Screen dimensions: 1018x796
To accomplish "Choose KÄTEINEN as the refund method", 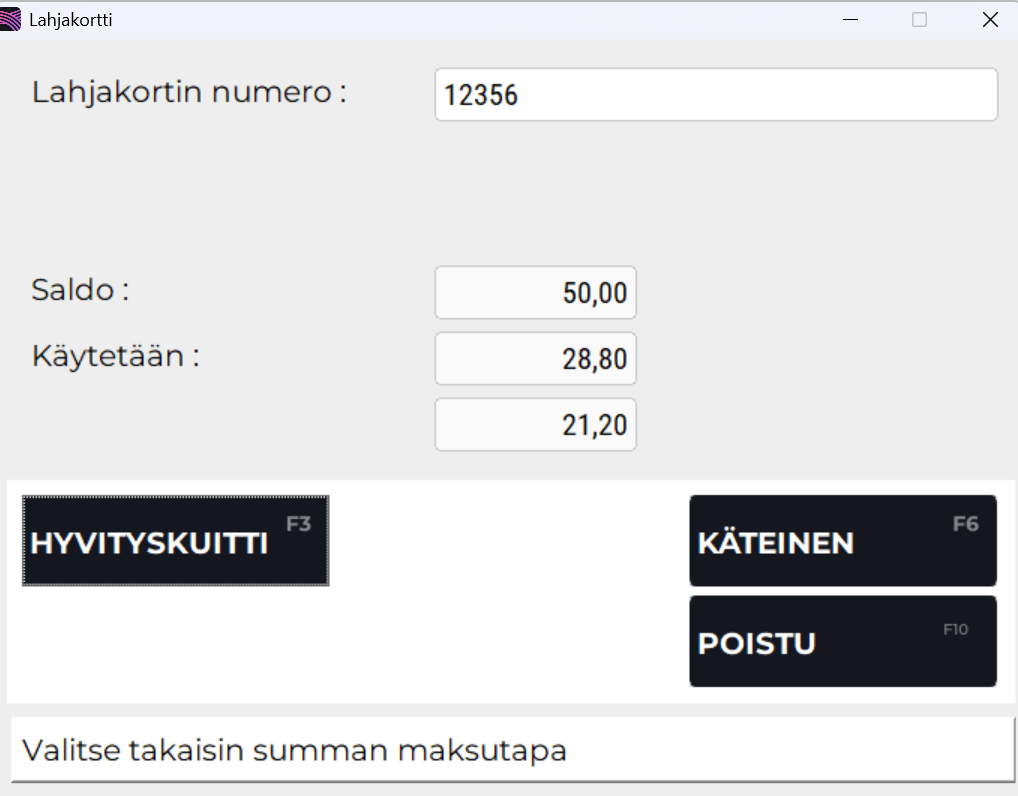I will [x=842, y=541].
